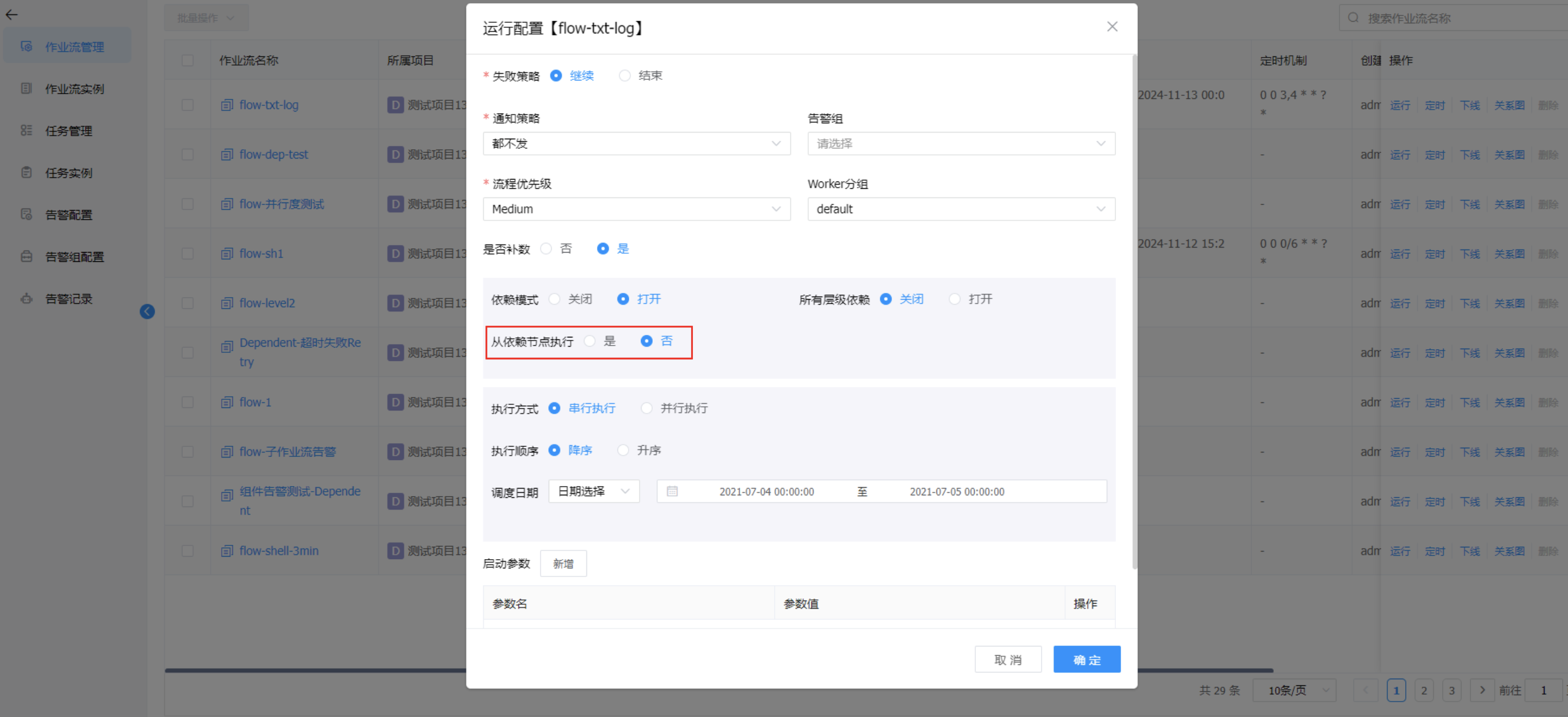Expand the 流程优先级 Medium dropdown
Viewport: 1568px width, 717px height.
coord(636,209)
